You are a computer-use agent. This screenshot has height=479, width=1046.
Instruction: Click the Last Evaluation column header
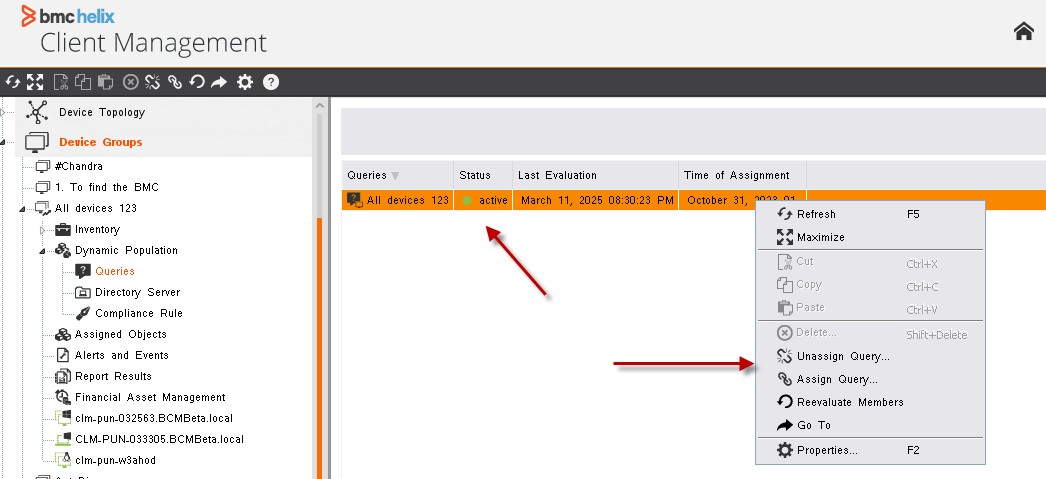click(x=596, y=175)
